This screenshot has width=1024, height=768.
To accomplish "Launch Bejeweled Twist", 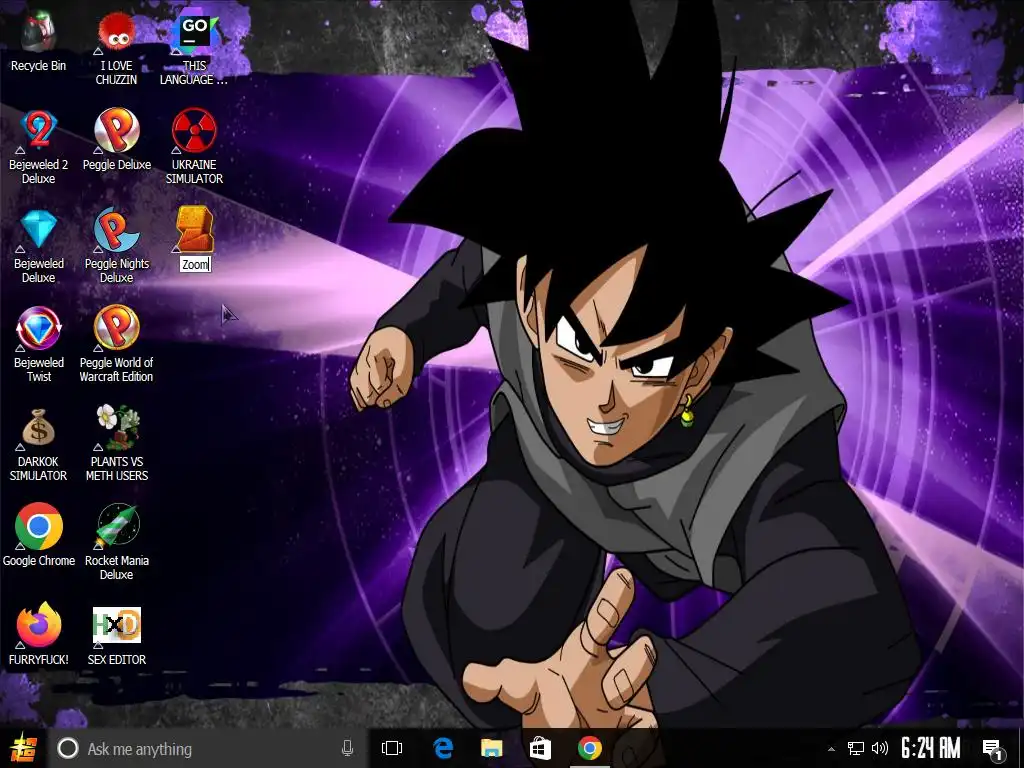I will pyautogui.click(x=38, y=329).
